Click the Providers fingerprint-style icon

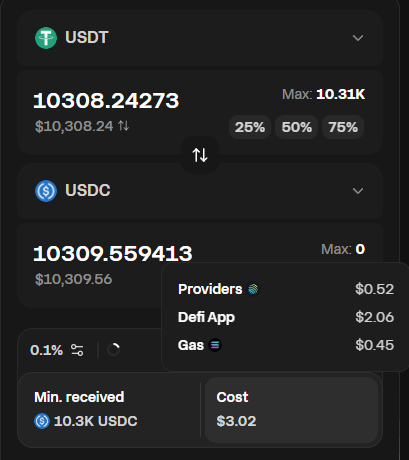[253, 289]
